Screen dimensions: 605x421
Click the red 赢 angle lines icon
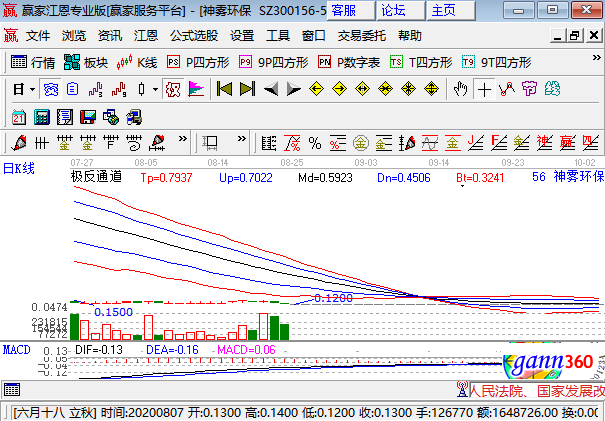coord(567,143)
